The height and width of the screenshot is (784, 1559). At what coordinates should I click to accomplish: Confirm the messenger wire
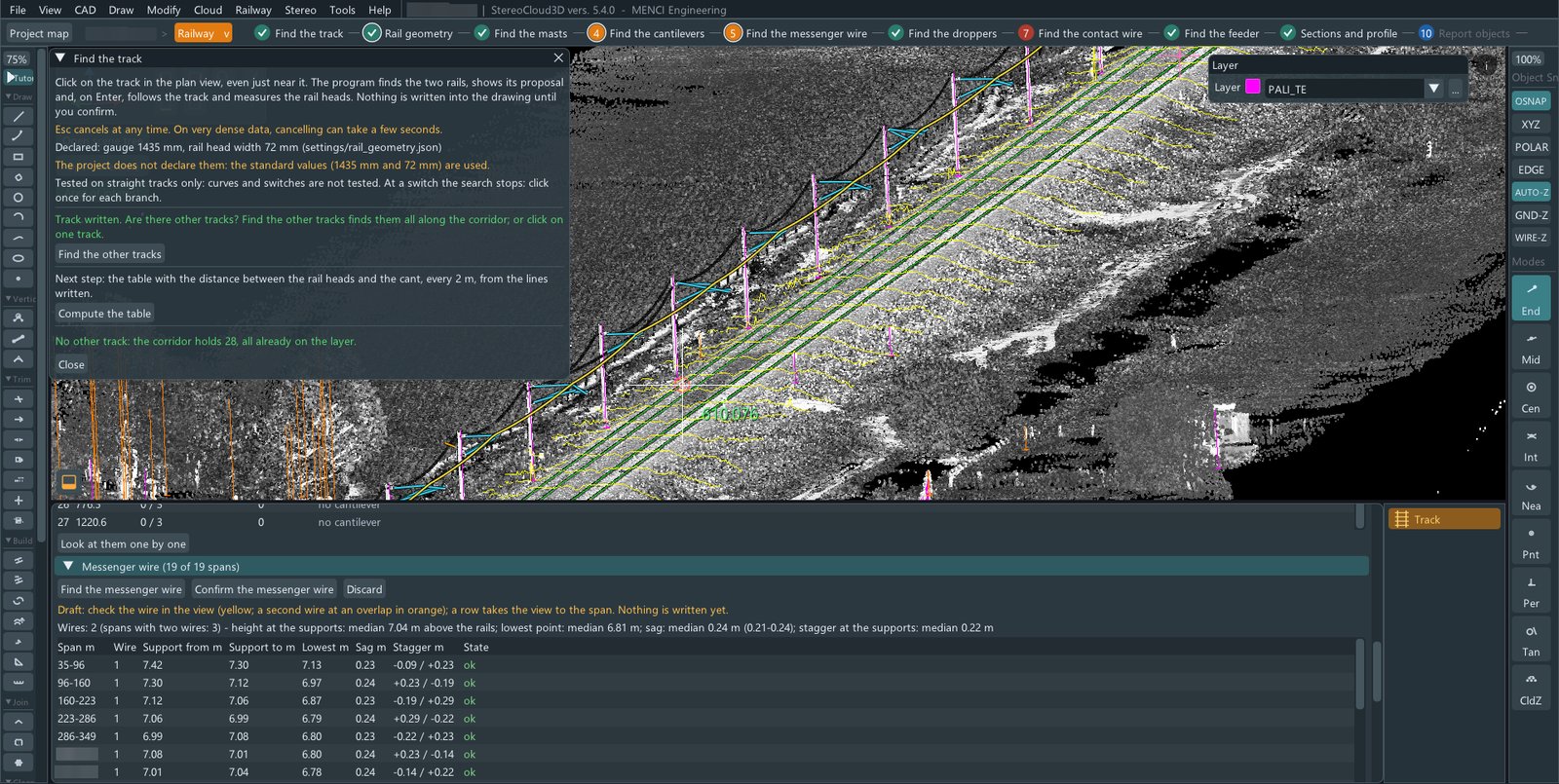tap(264, 589)
